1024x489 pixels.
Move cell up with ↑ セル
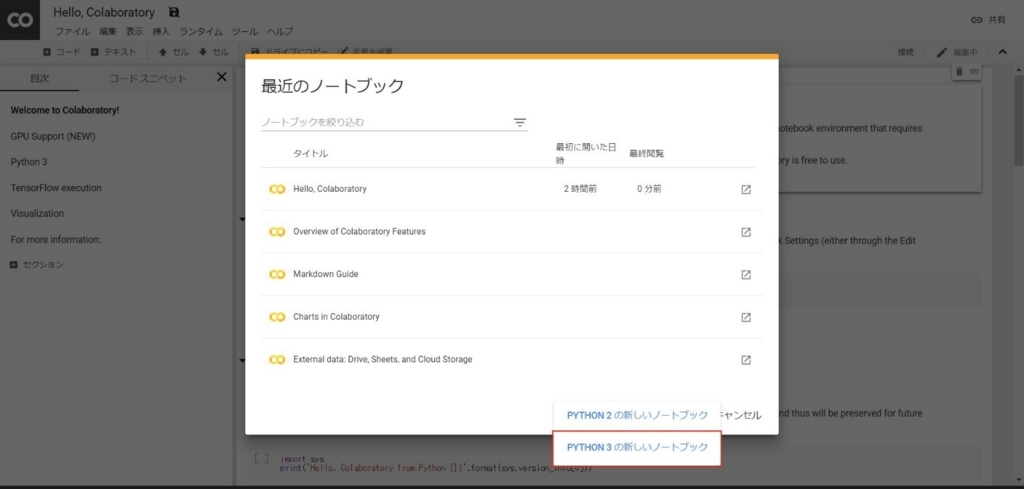pos(174,52)
